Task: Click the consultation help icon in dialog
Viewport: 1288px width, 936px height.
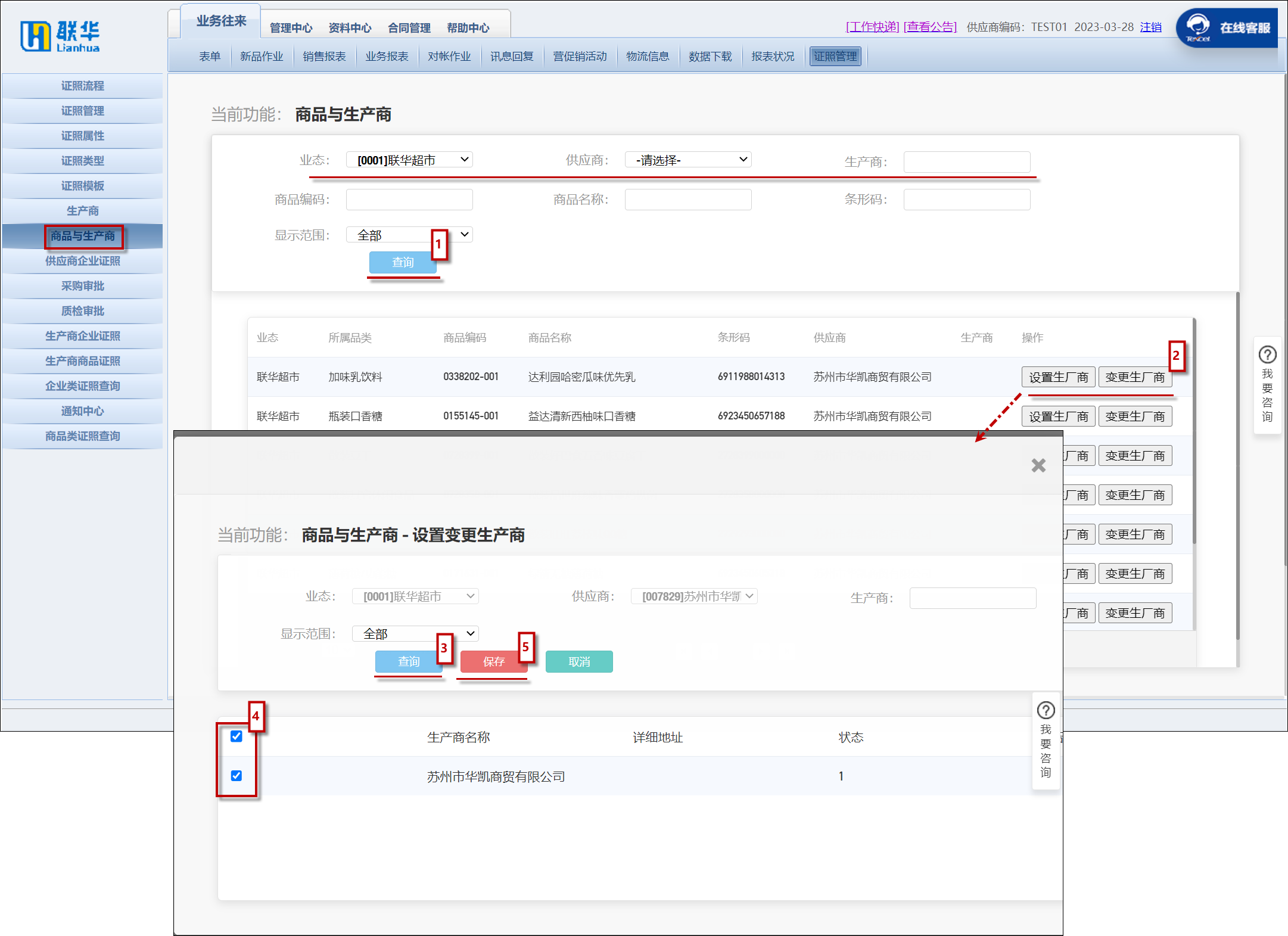Action: 1046,710
